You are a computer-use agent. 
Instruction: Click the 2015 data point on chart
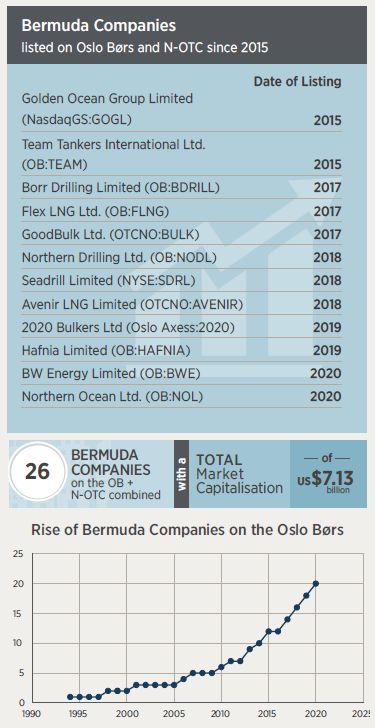coord(268,631)
